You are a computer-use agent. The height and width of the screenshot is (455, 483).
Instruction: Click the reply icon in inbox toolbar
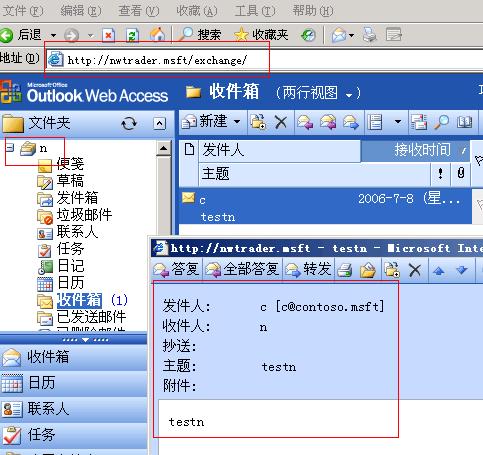(305, 122)
